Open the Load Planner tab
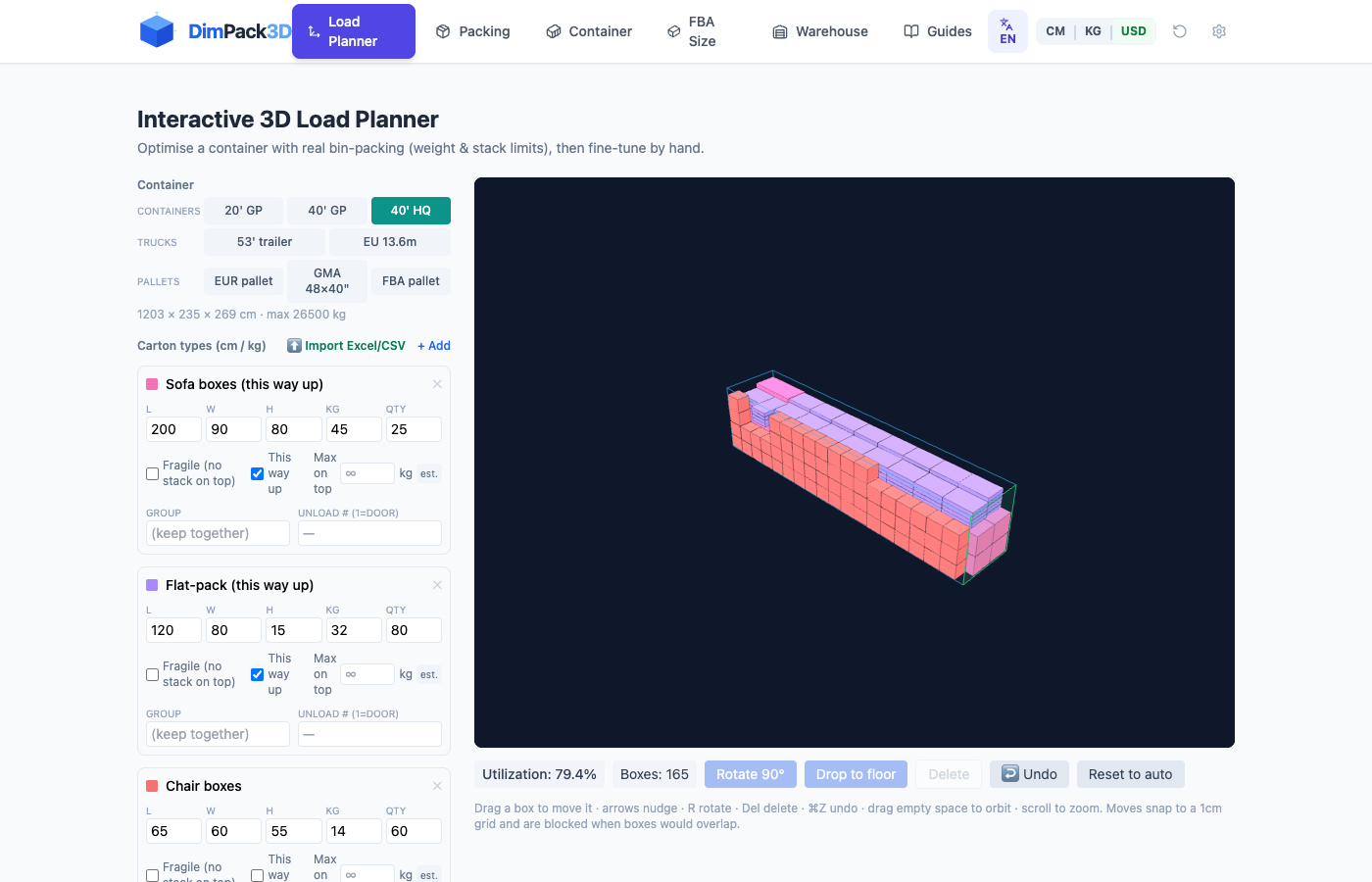The height and width of the screenshot is (882, 1372). tap(354, 31)
